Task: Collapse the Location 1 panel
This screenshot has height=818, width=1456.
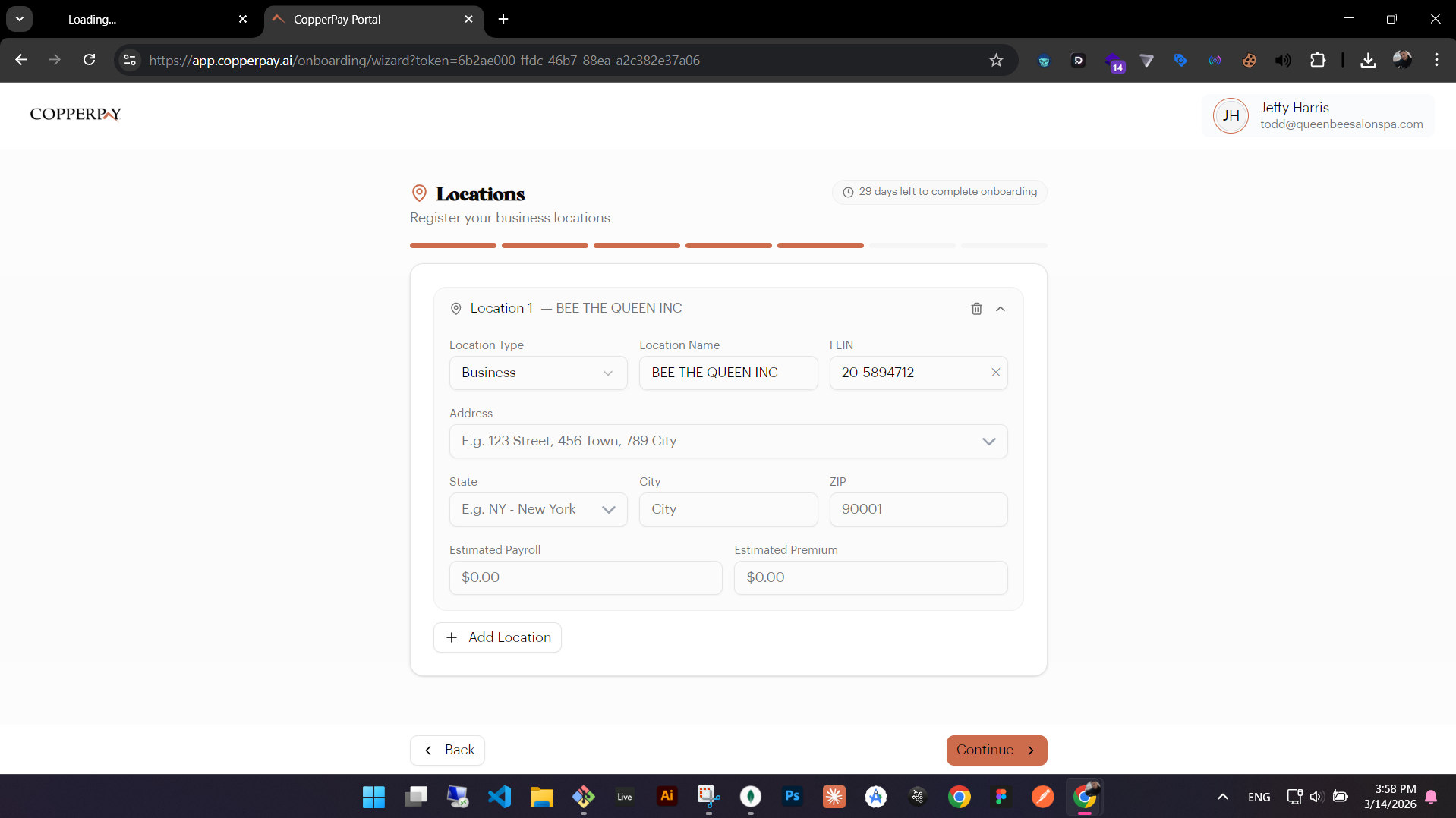Action: tap(1001, 309)
